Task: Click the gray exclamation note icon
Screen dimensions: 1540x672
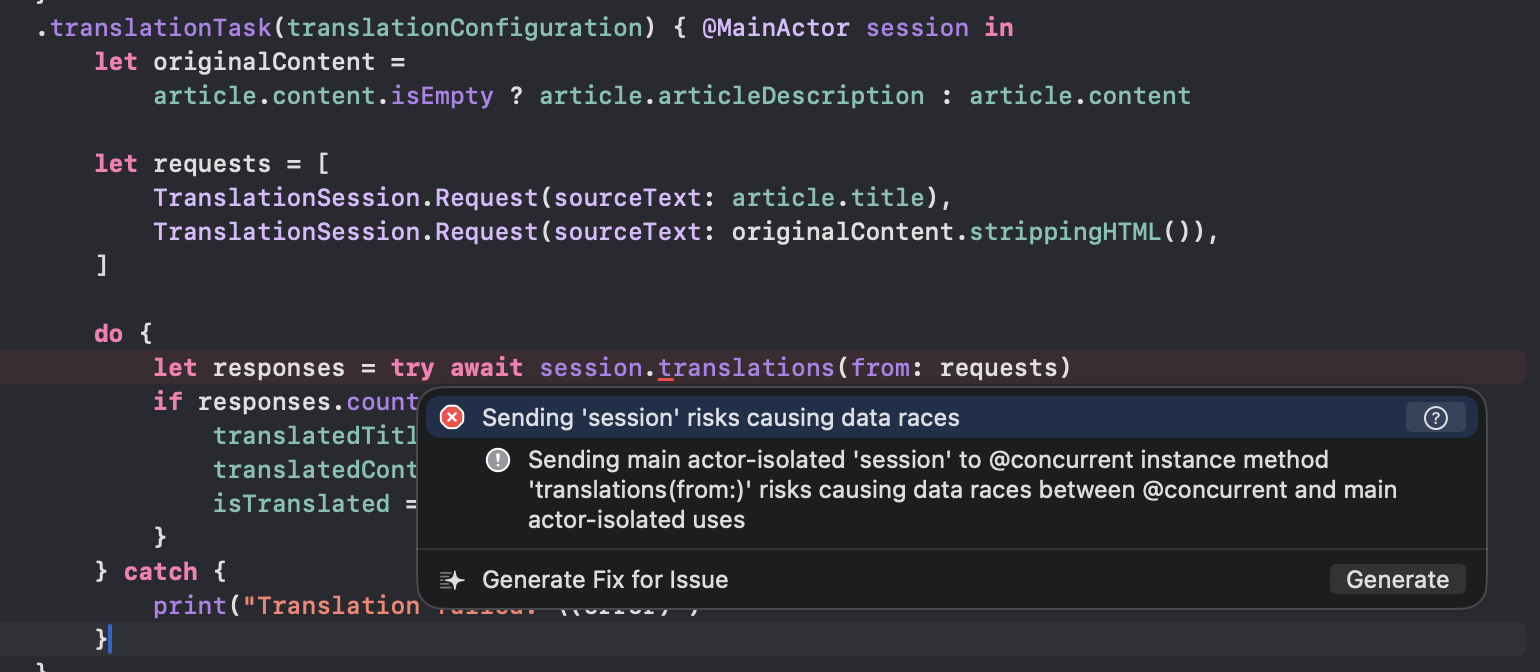Action: pos(498,460)
